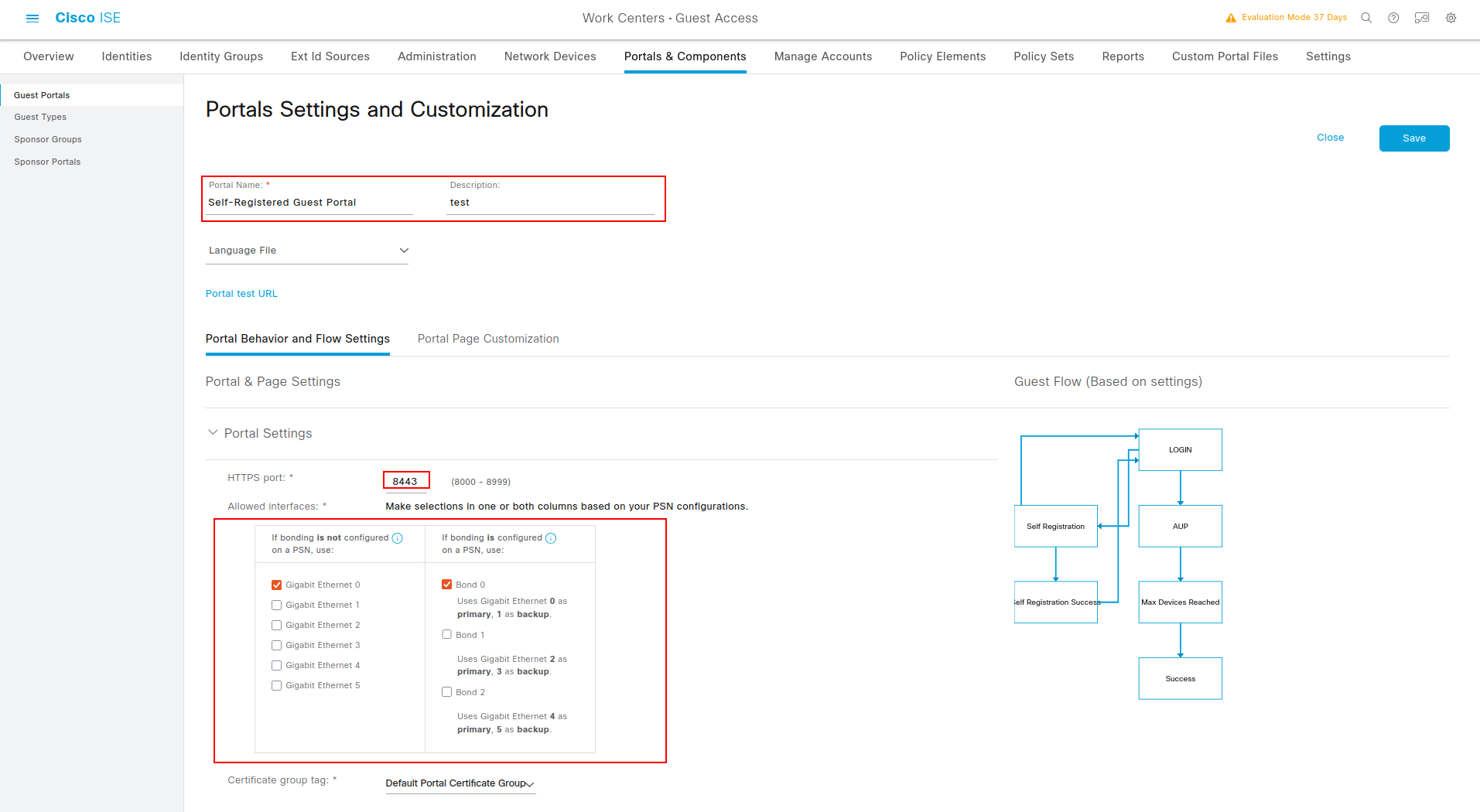Check the Bond 1 checkbox

point(446,635)
